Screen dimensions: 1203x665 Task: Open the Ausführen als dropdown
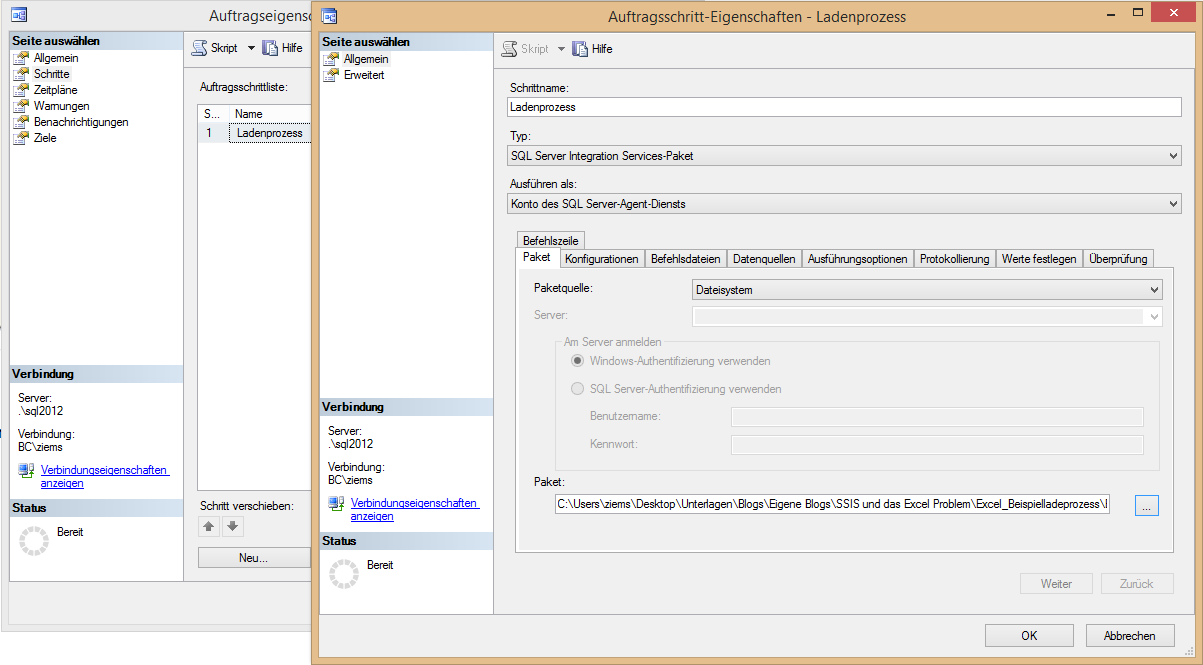tap(1173, 204)
